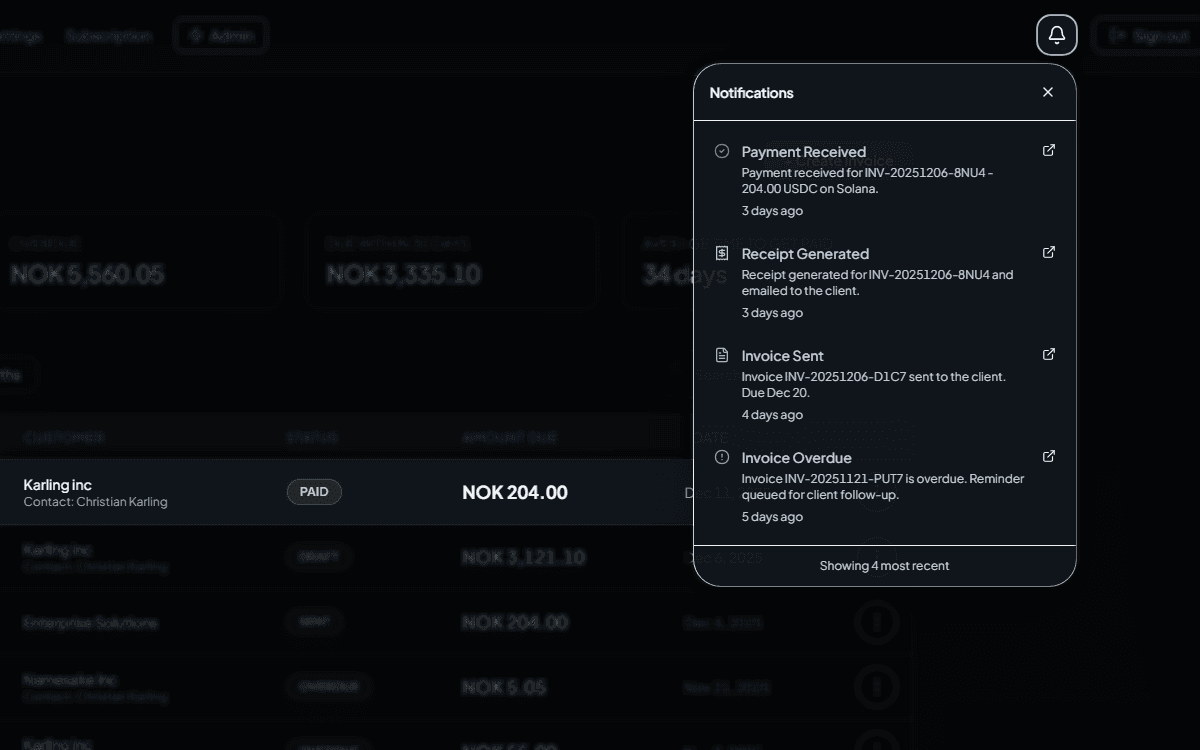
Task: Click the PAID status badge
Action: click(x=314, y=492)
